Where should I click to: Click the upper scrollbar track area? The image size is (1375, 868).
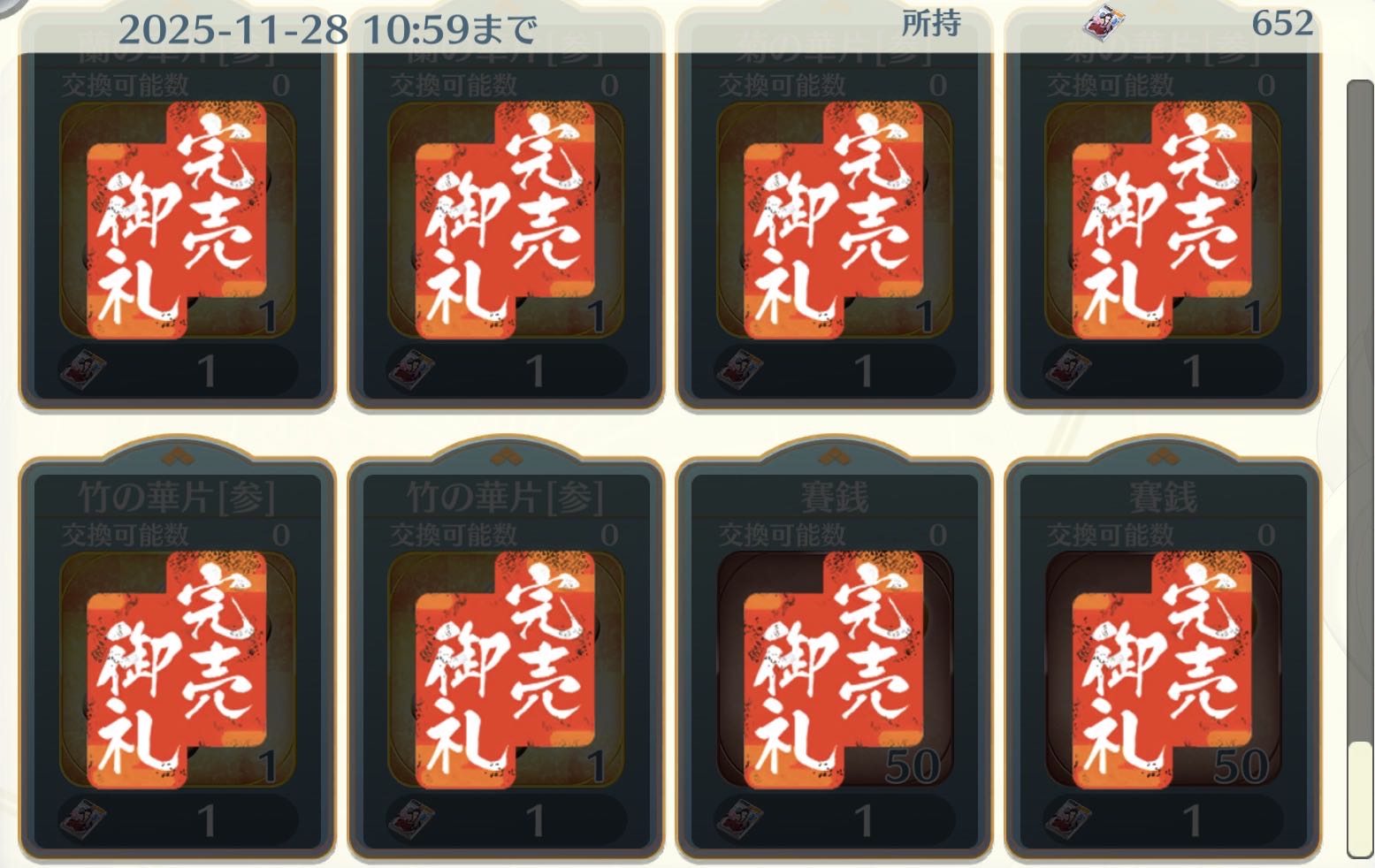coord(1360,407)
